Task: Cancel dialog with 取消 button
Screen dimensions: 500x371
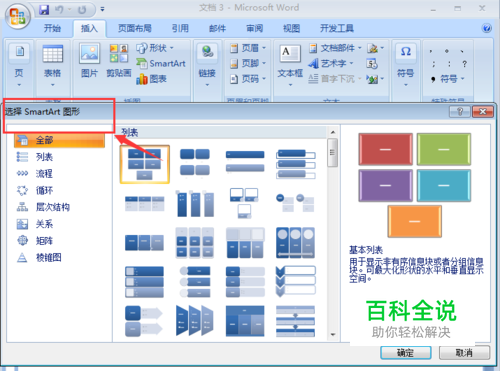Action: (x=464, y=353)
